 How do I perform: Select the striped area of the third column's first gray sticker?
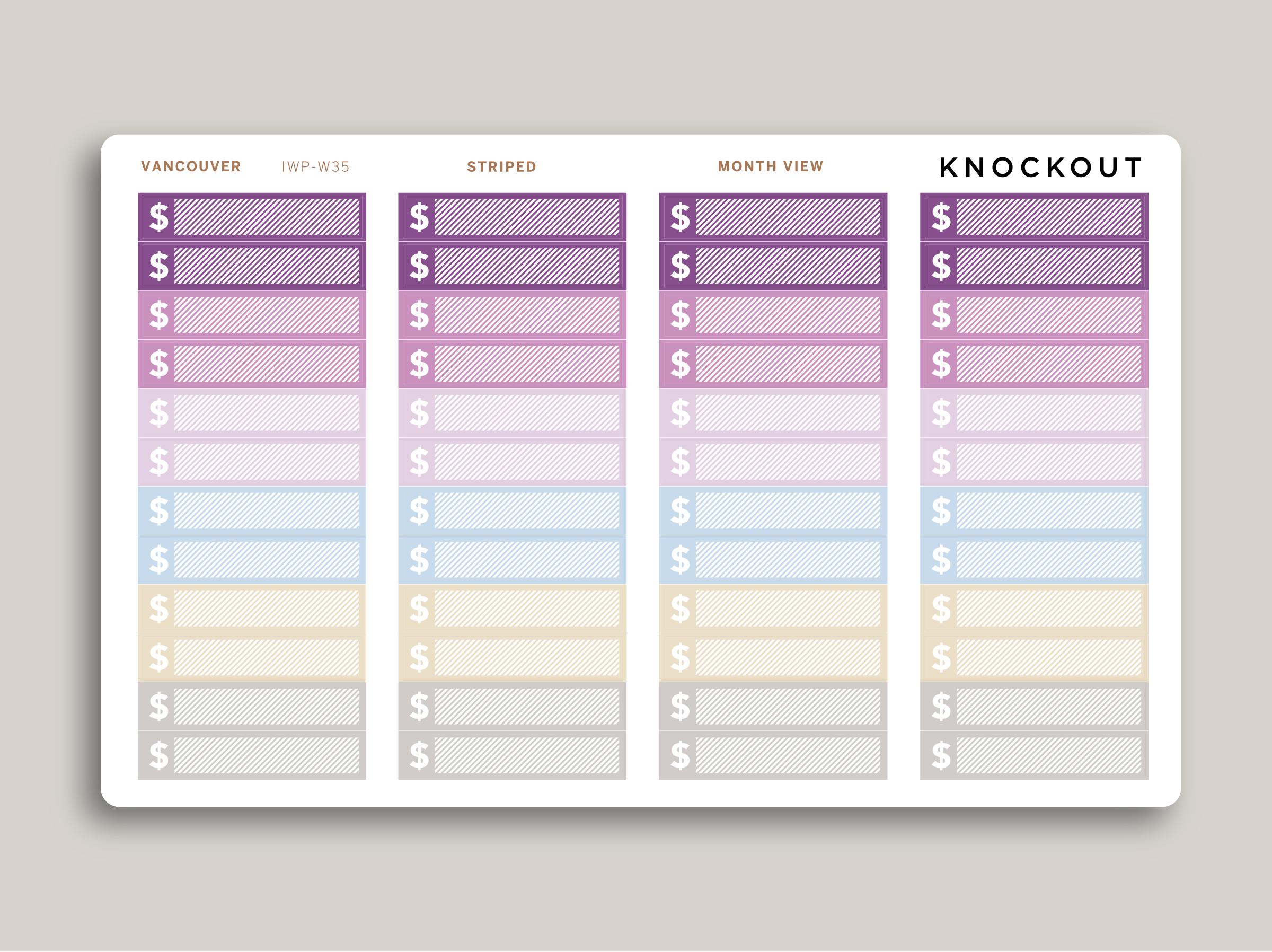click(789, 707)
